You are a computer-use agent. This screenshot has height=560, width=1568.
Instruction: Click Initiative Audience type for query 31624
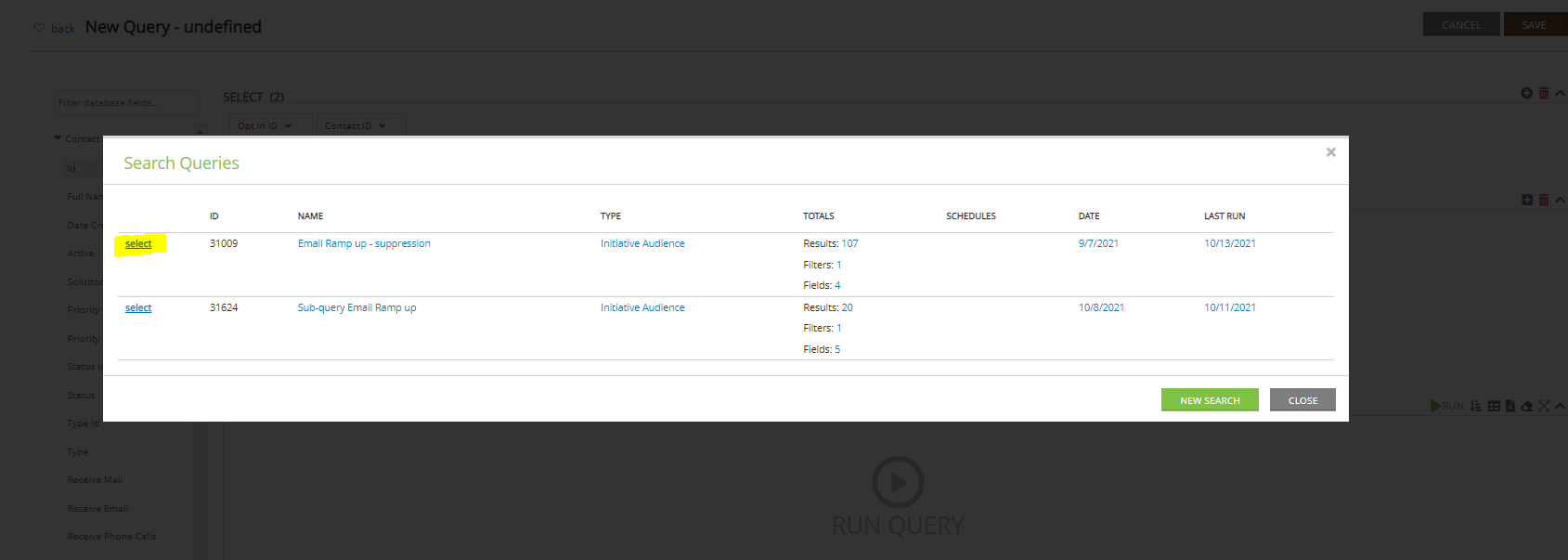(642, 307)
